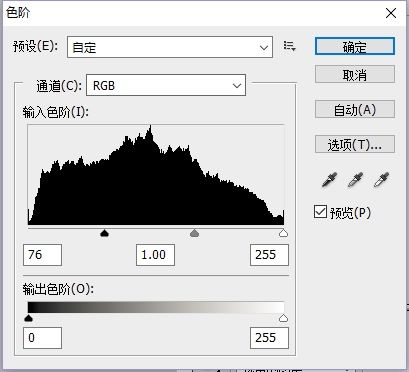Viewport: 409px width, 372px height.
Task: Click the input shadow field showing 76
Action: coord(42,255)
